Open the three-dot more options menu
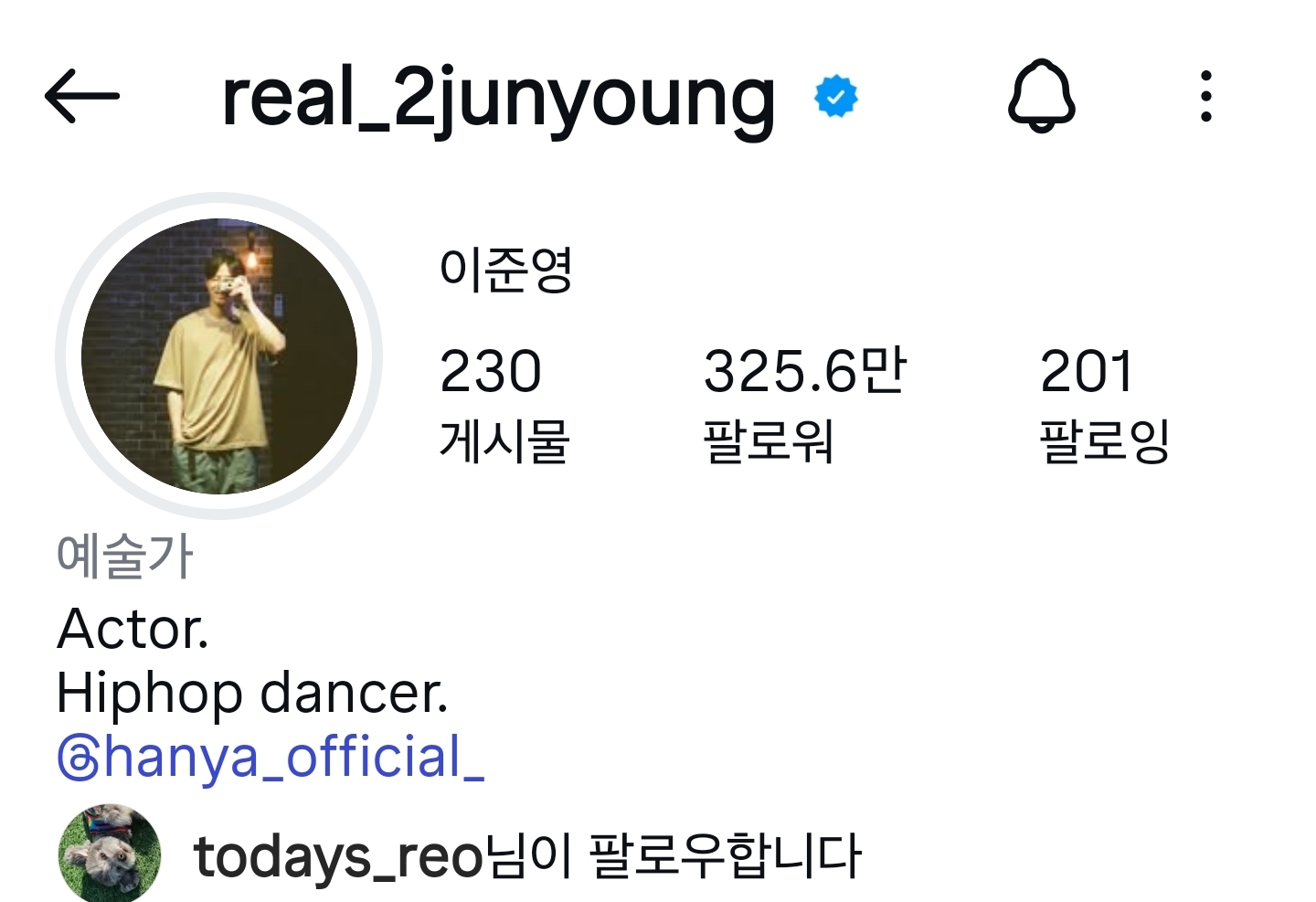The width and height of the screenshot is (1316, 902). 1206,96
